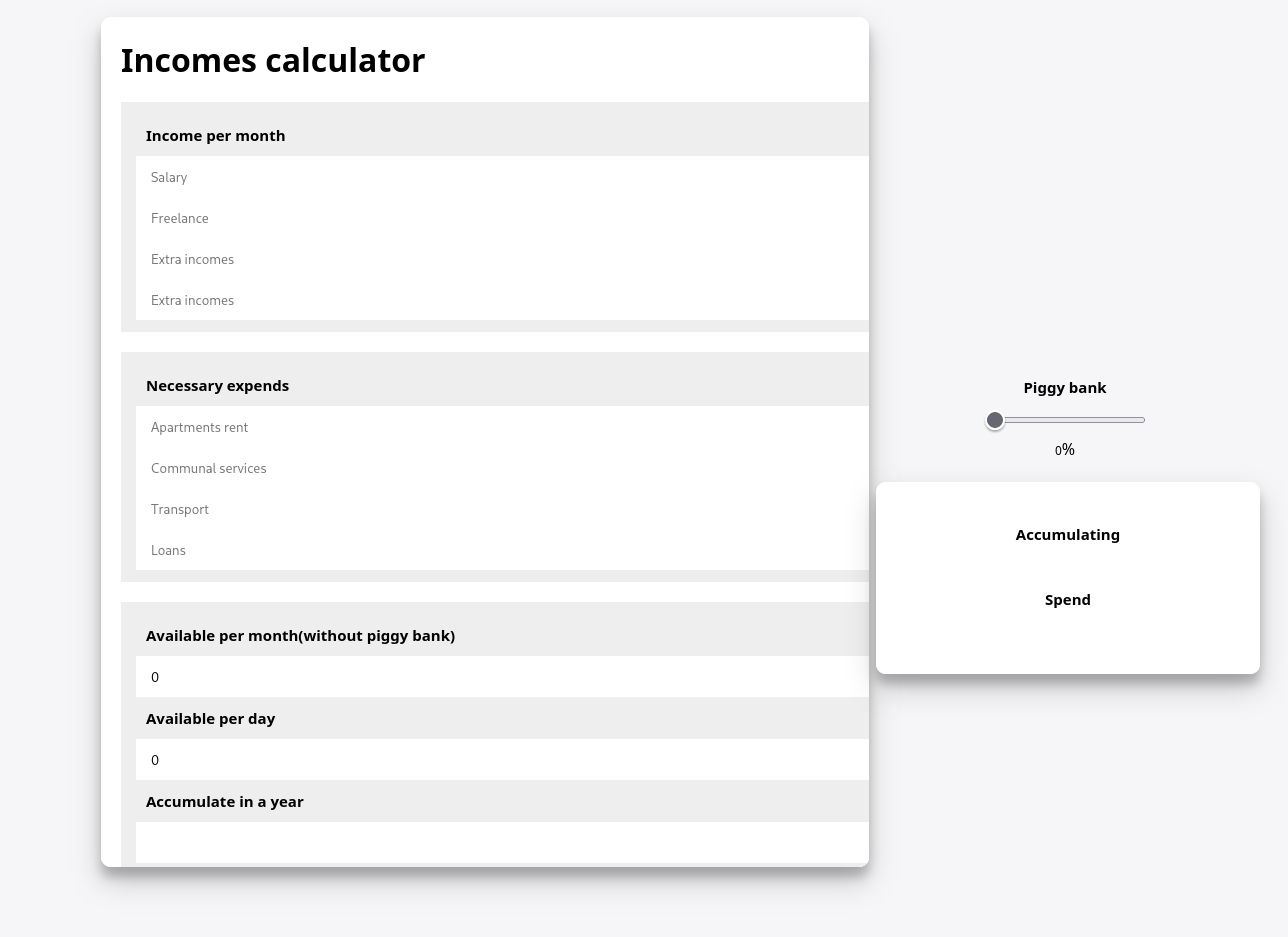1288x937 pixels.
Task: Click the Incomes calculator heading
Action: pyautogui.click(x=273, y=61)
